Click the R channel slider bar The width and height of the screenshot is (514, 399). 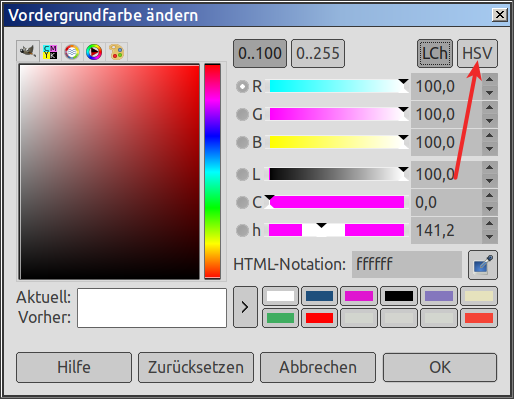click(337, 86)
